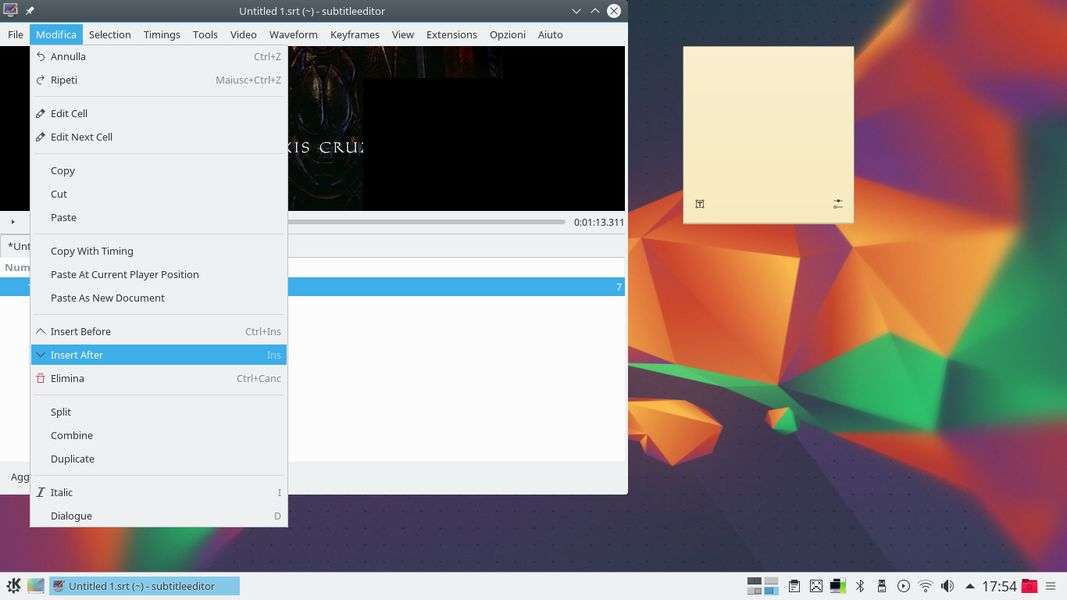The width and height of the screenshot is (1067, 600).
Task: Open the Waveform menu
Action: pos(293,34)
